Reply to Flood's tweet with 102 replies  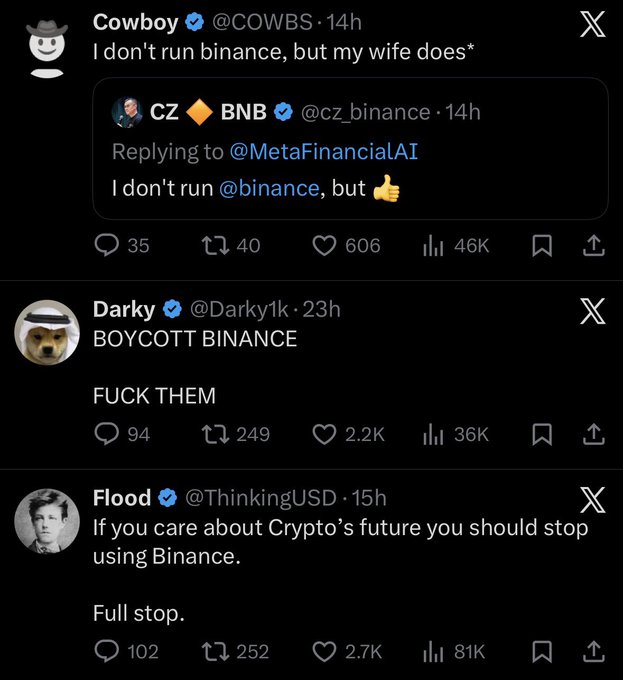[107, 651]
